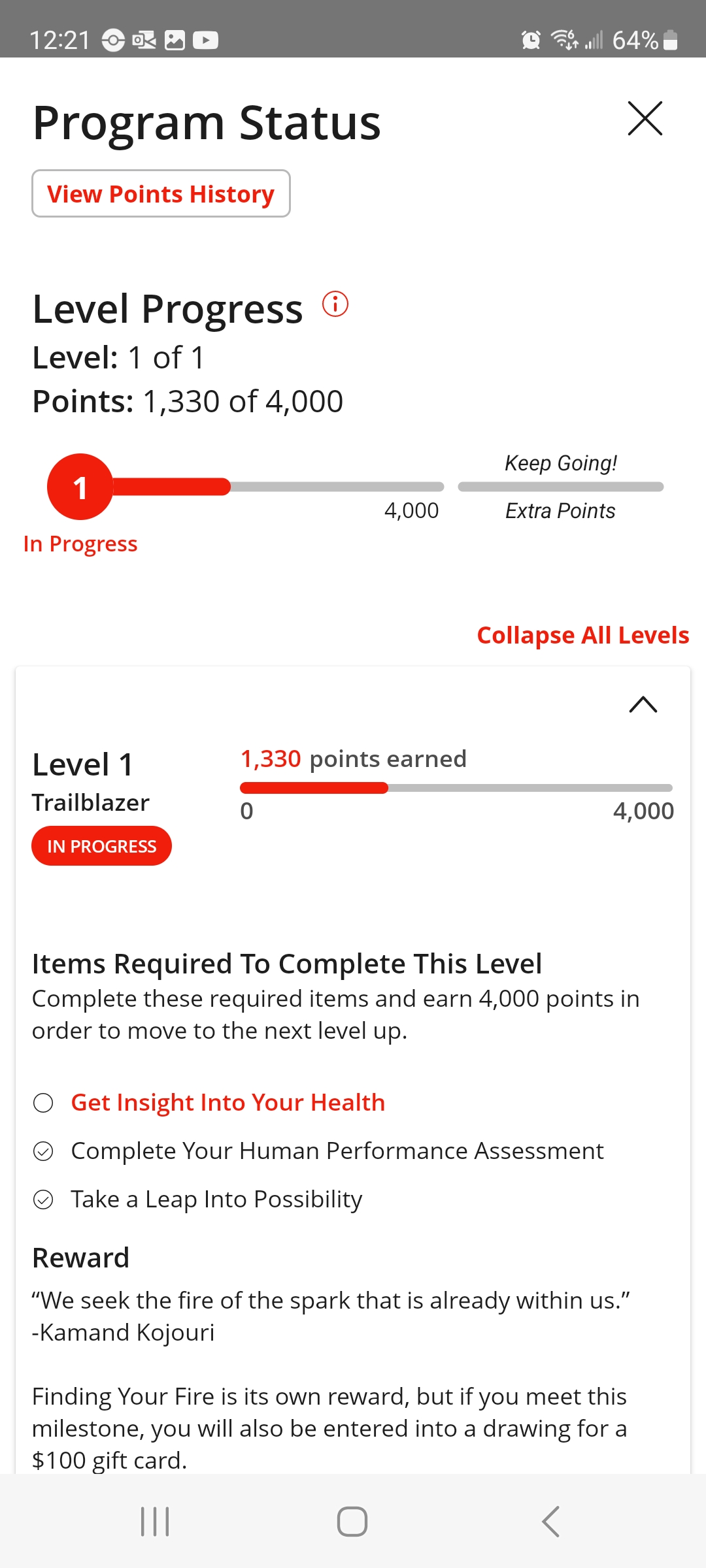706x1568 pixels.
Task: Collapse the Level 1 card with chevron
Action: point(643,704)
